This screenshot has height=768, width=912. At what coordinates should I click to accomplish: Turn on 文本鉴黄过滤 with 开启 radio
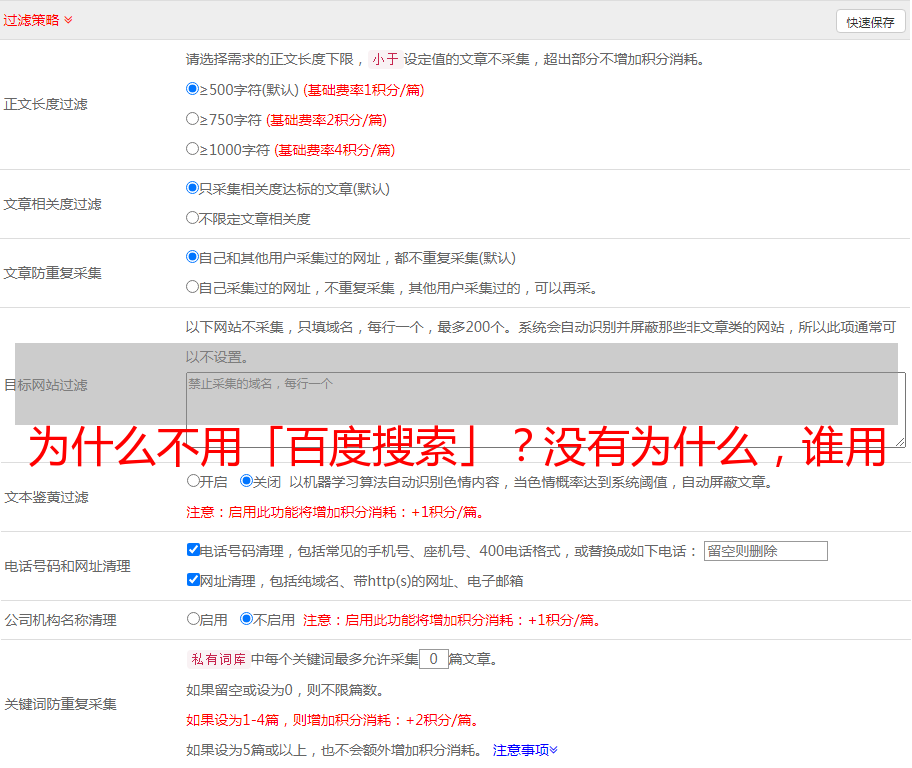[193, 481]
